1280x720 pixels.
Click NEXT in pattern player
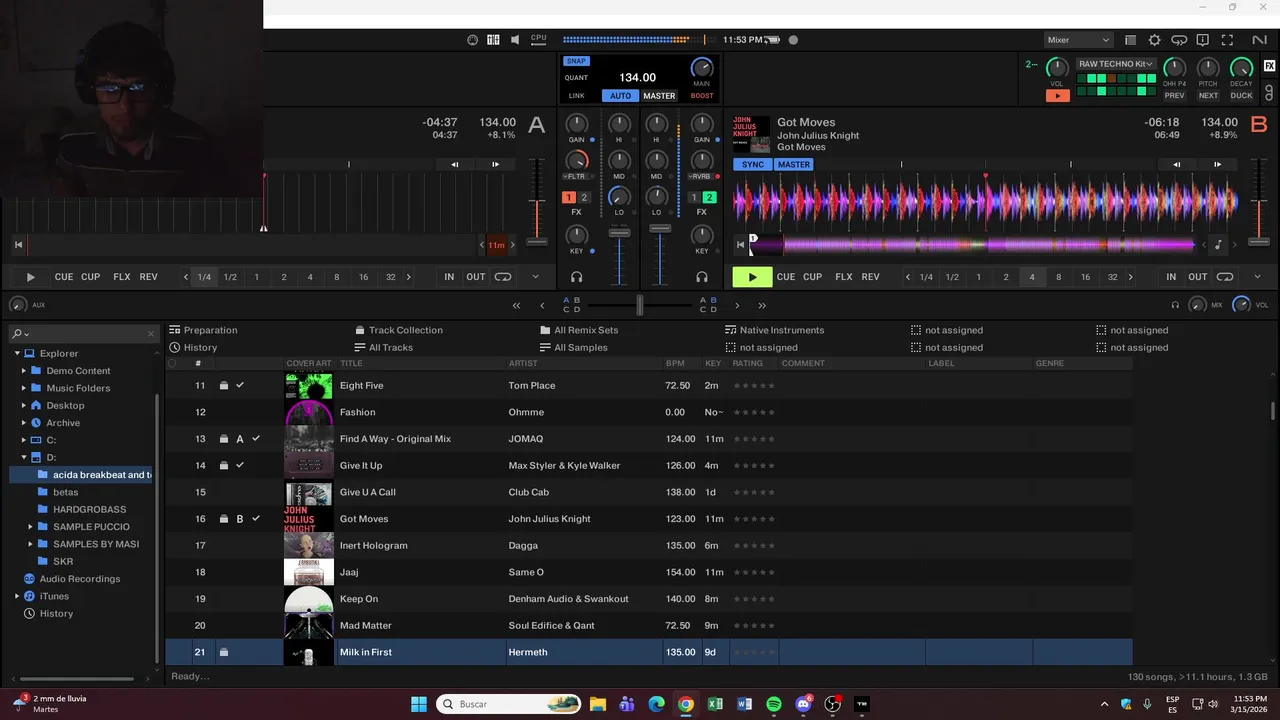click(1208, 96)
